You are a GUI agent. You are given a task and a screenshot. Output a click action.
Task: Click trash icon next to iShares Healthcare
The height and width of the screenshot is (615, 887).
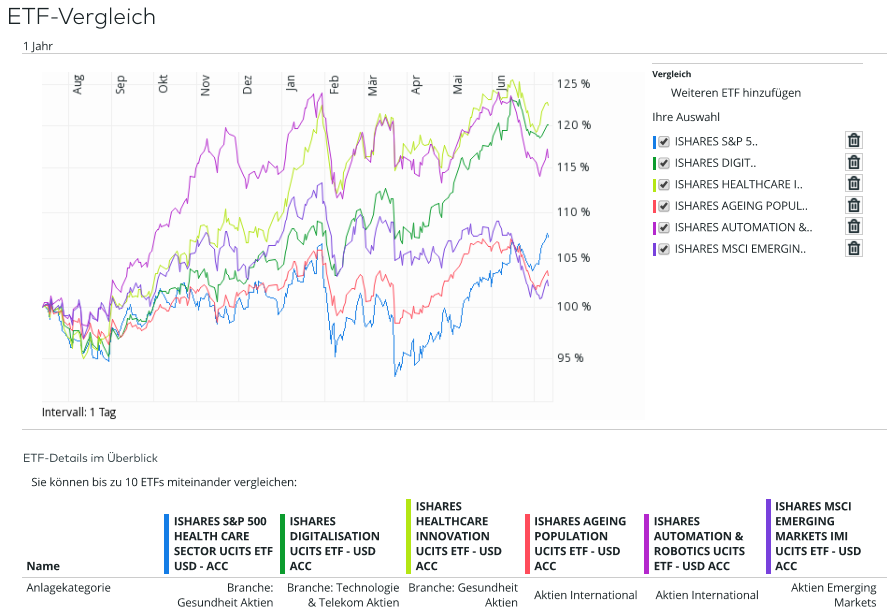point(853,183)
